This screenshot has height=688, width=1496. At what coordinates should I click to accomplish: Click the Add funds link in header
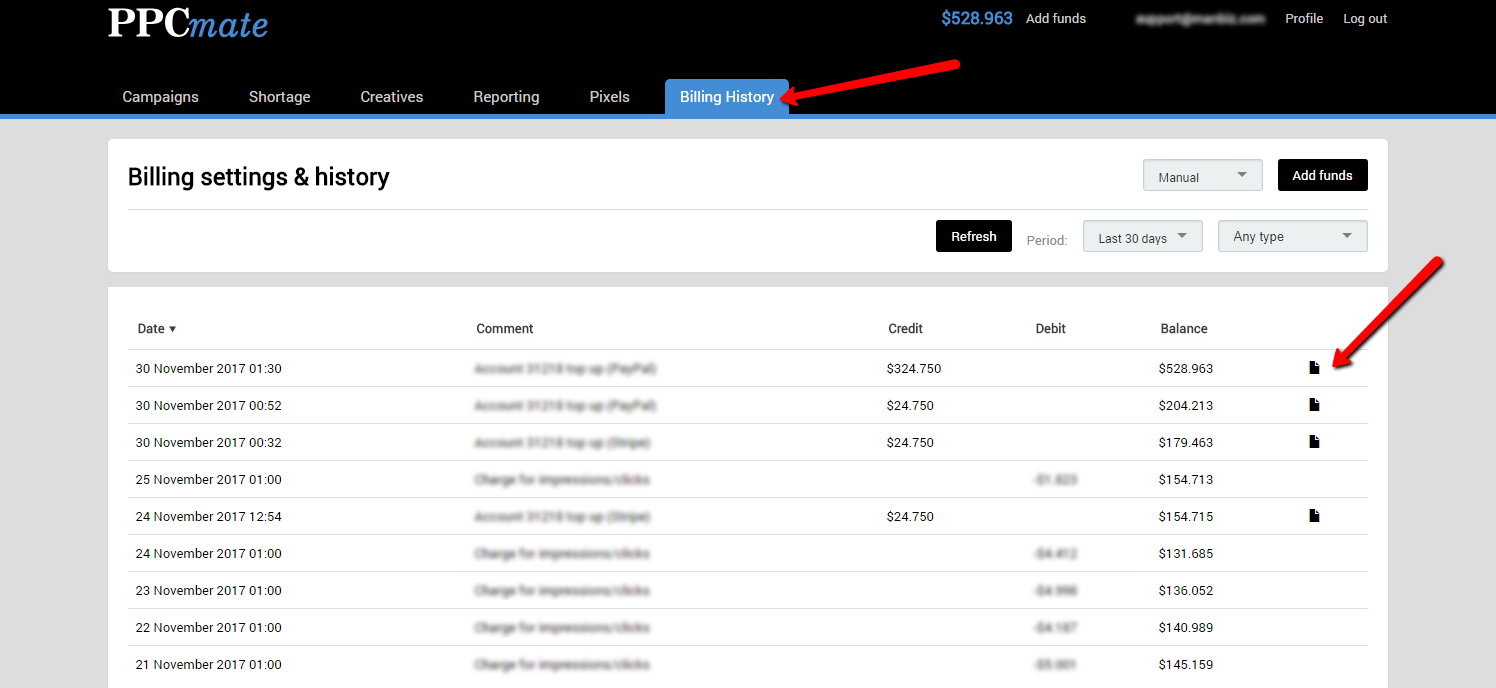1055,19
